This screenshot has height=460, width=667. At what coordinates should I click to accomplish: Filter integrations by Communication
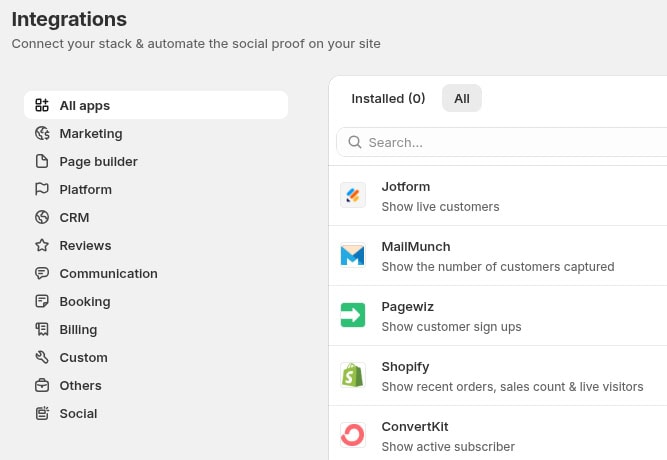pos(108,273)
